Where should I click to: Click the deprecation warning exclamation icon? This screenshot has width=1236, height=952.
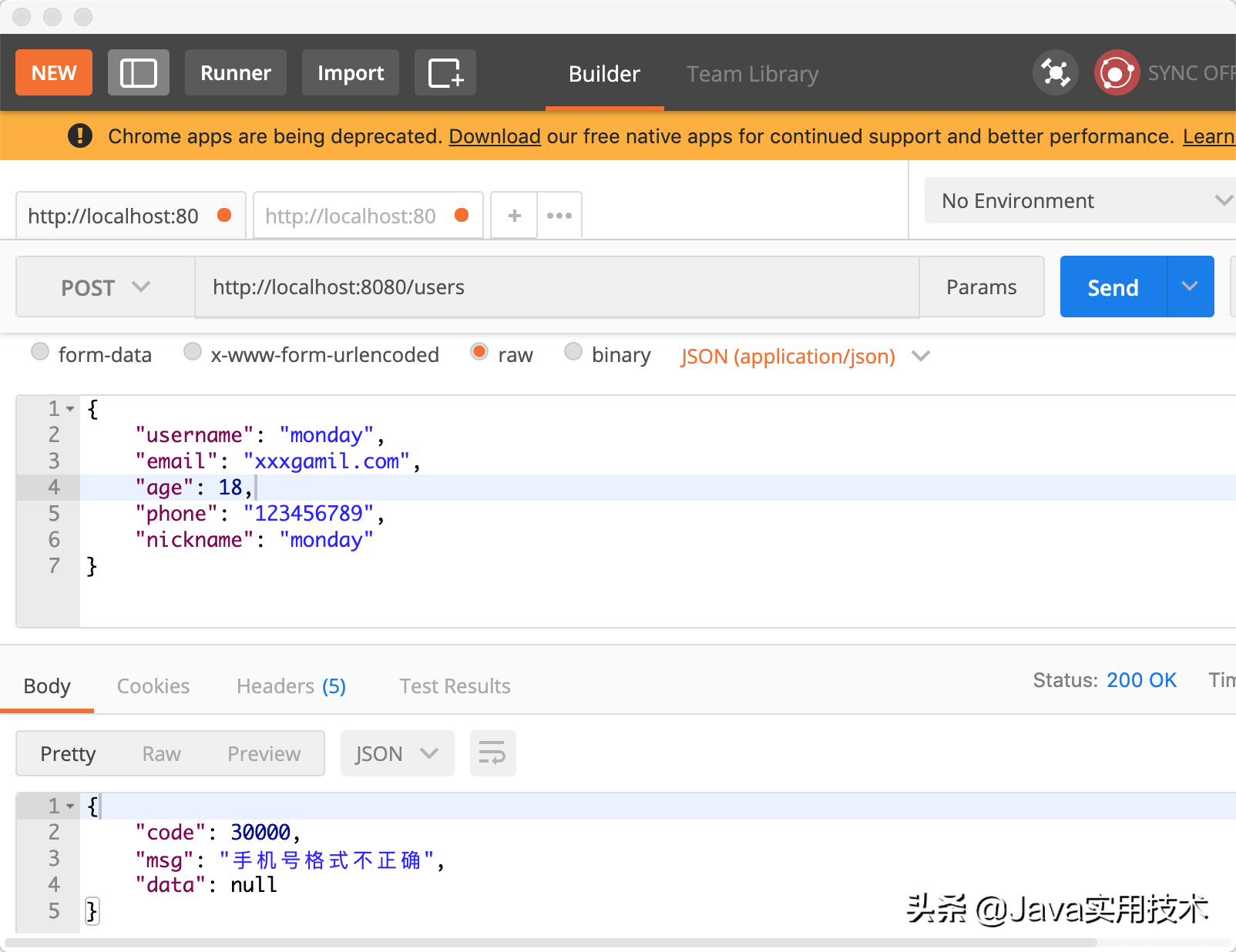[80, 136]
